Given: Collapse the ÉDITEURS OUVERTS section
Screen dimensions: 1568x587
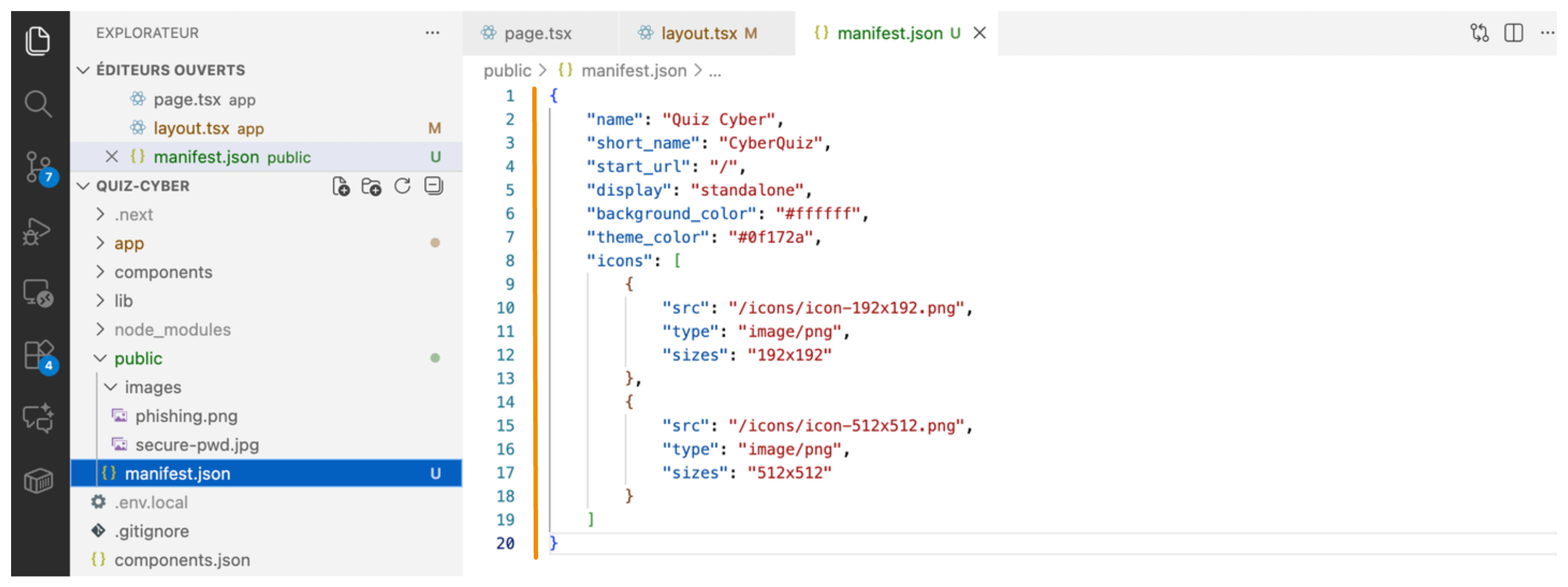Looking at the screenshot, I should [x=84, y=71].
